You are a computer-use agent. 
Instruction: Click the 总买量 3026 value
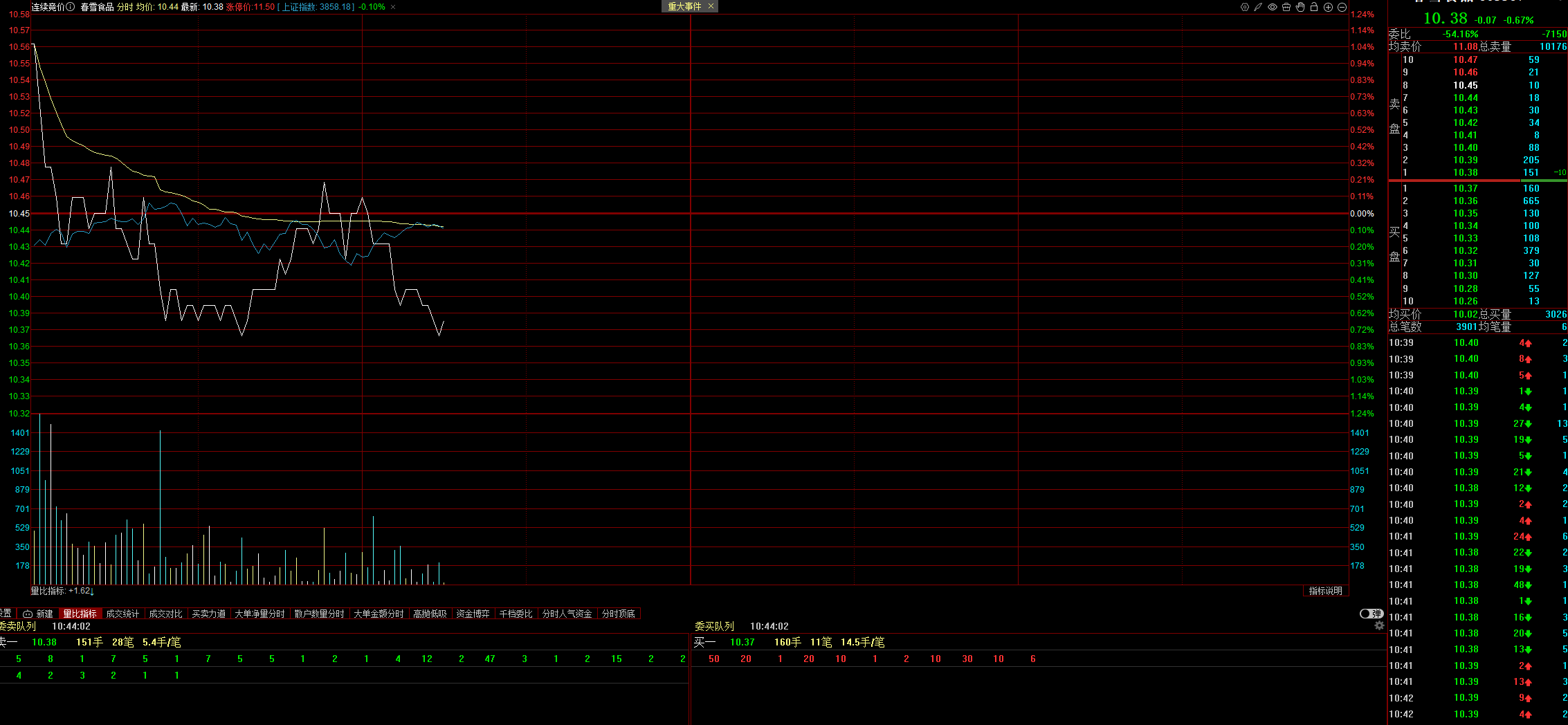[x=1556, y=314]
